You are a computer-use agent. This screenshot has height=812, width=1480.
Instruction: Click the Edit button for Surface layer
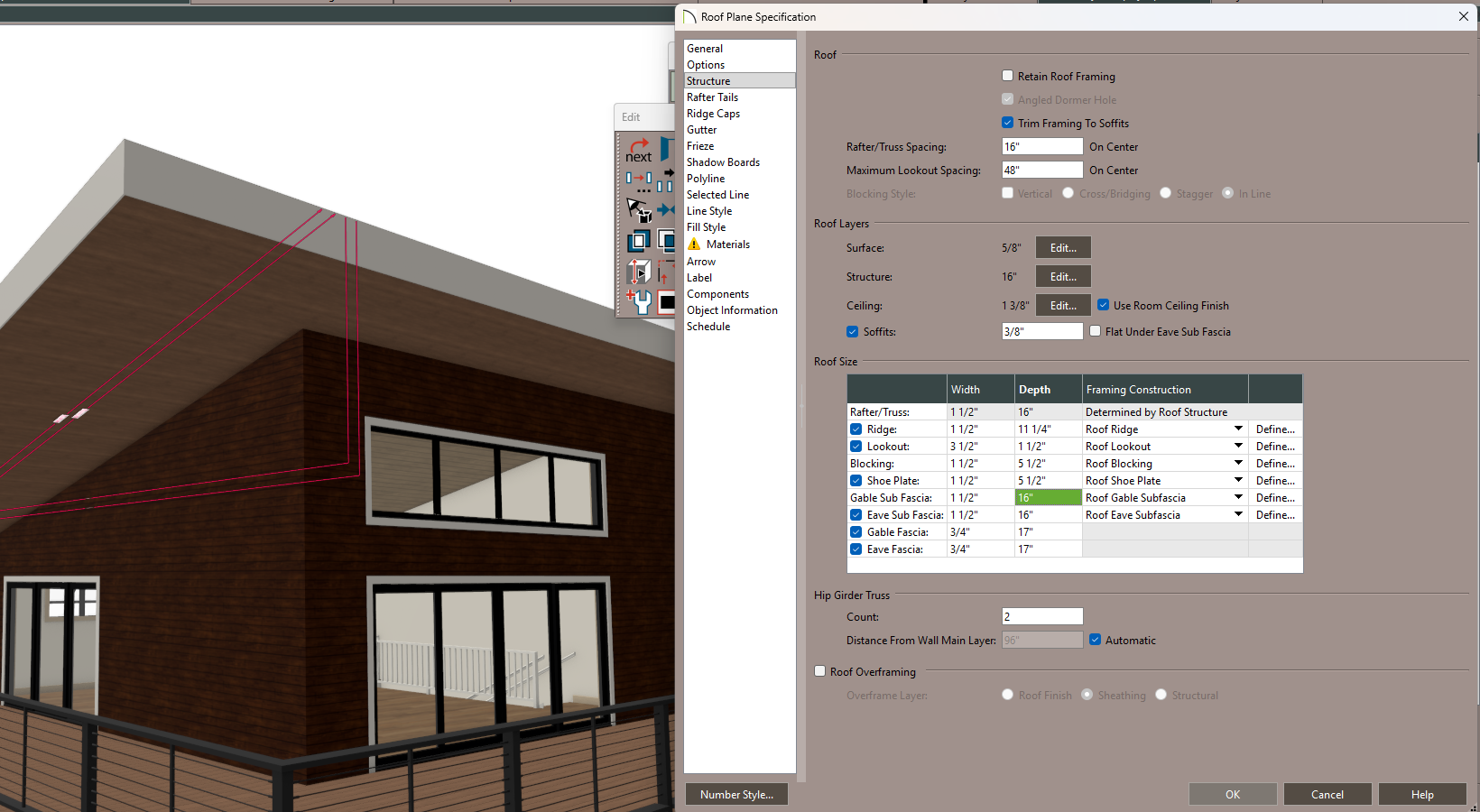point(1062,248)
